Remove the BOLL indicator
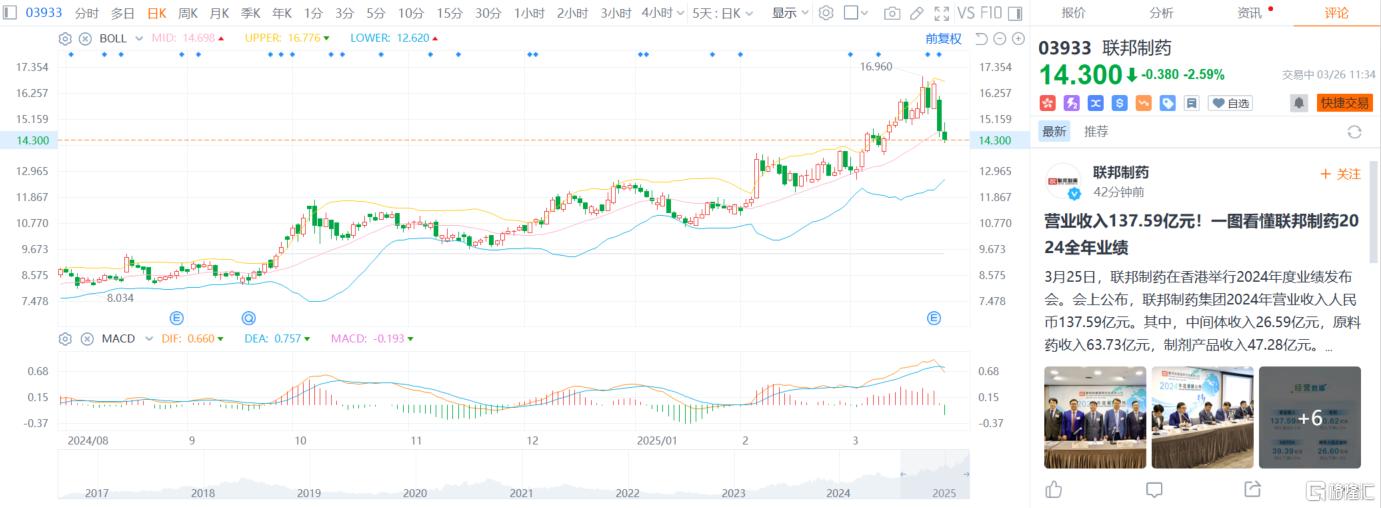 pyautogui.click(x=85, y=38)
